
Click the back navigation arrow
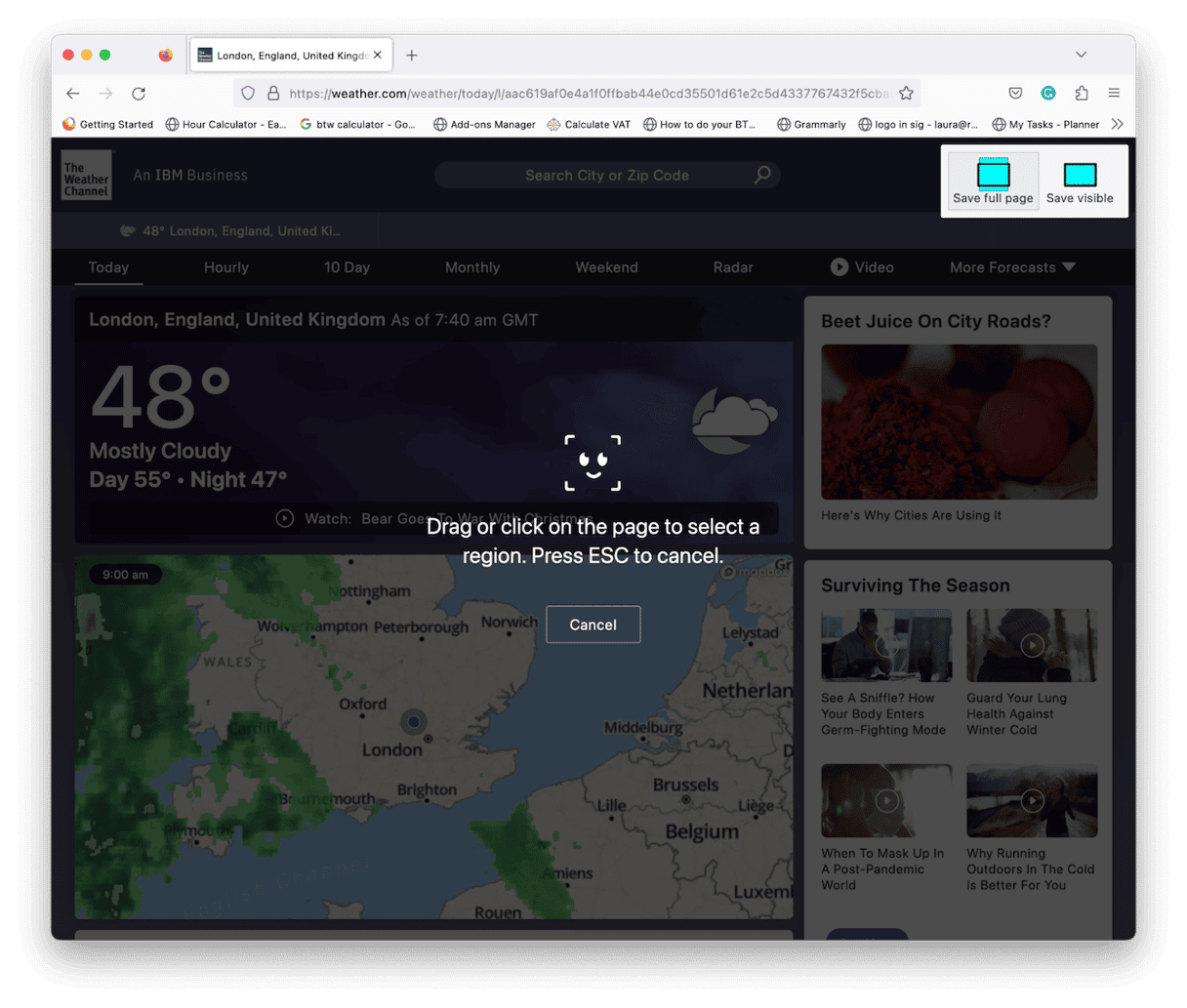pyautogui.click(x=73, y=93)
